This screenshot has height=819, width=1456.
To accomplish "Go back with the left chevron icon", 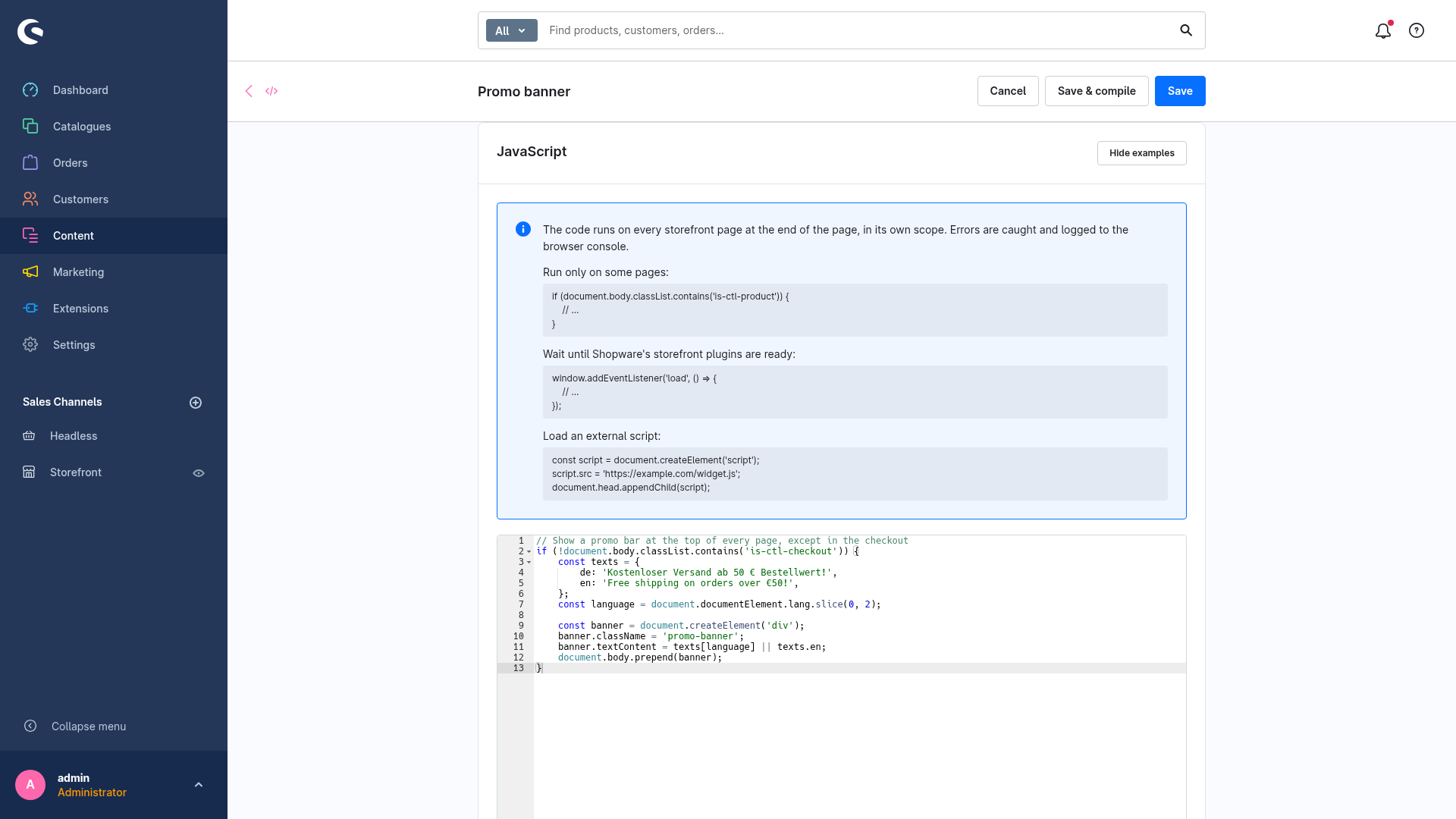I will [x=249, y=91].
